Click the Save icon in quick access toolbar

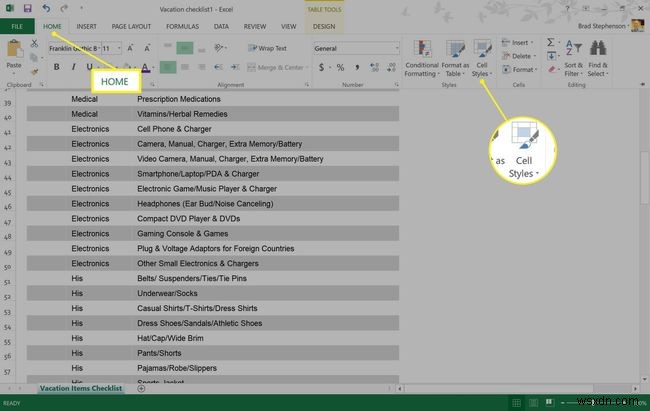click(27, 8)
